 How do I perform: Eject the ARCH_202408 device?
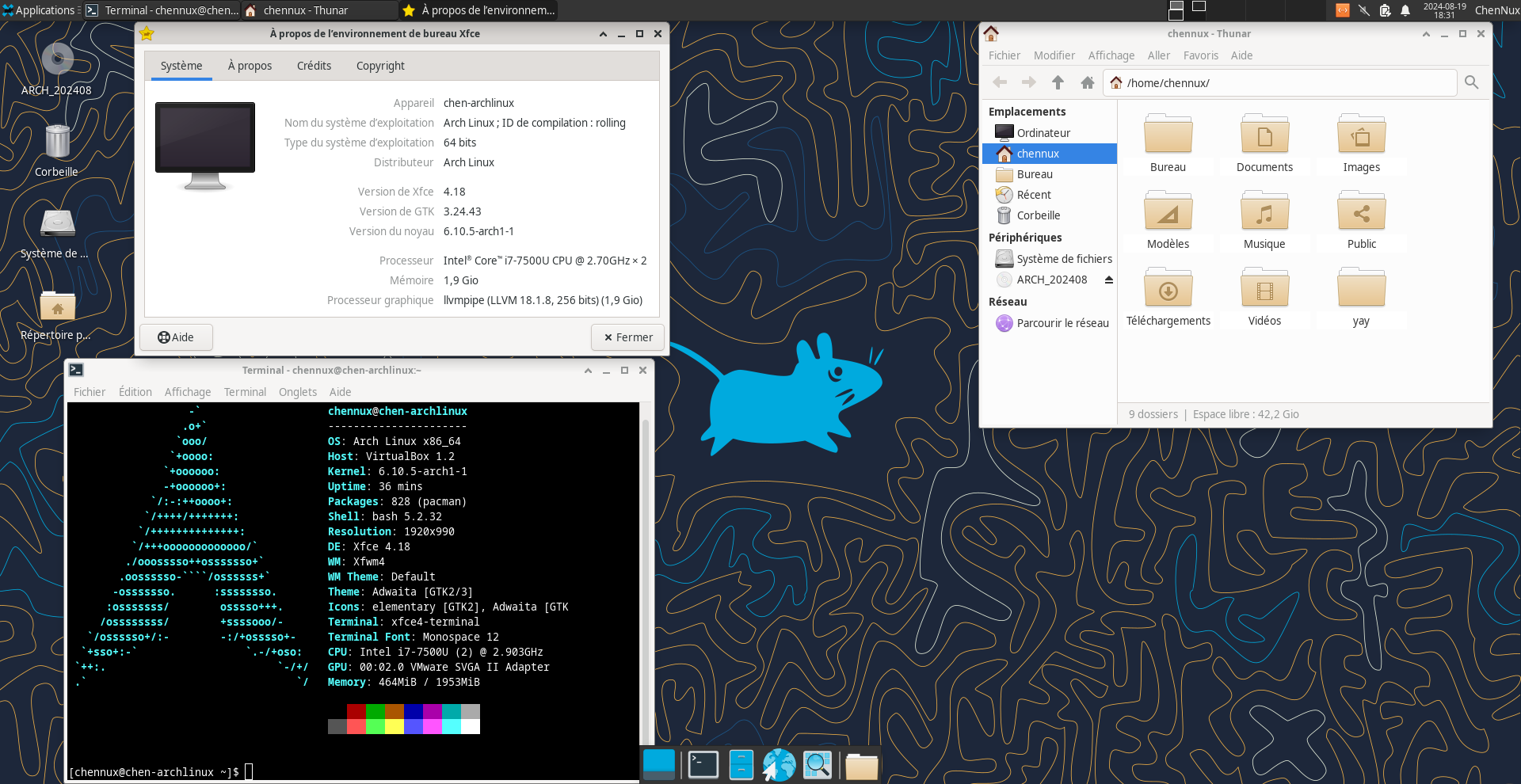coord(1109,280)
